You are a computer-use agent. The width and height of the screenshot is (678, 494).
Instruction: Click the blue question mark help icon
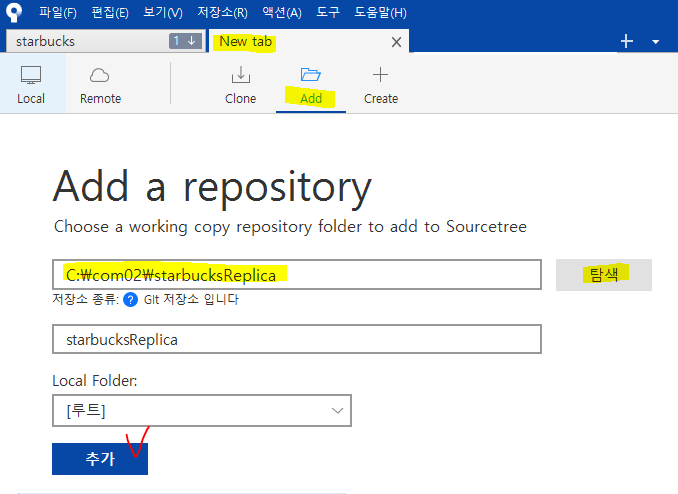pyautogui.click(x=130, y=299)
